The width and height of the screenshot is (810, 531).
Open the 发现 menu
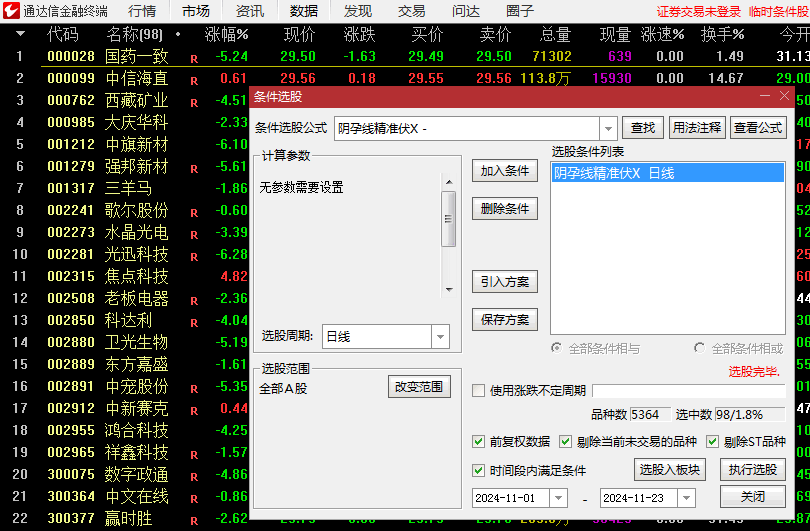click(x=357, y=11)
